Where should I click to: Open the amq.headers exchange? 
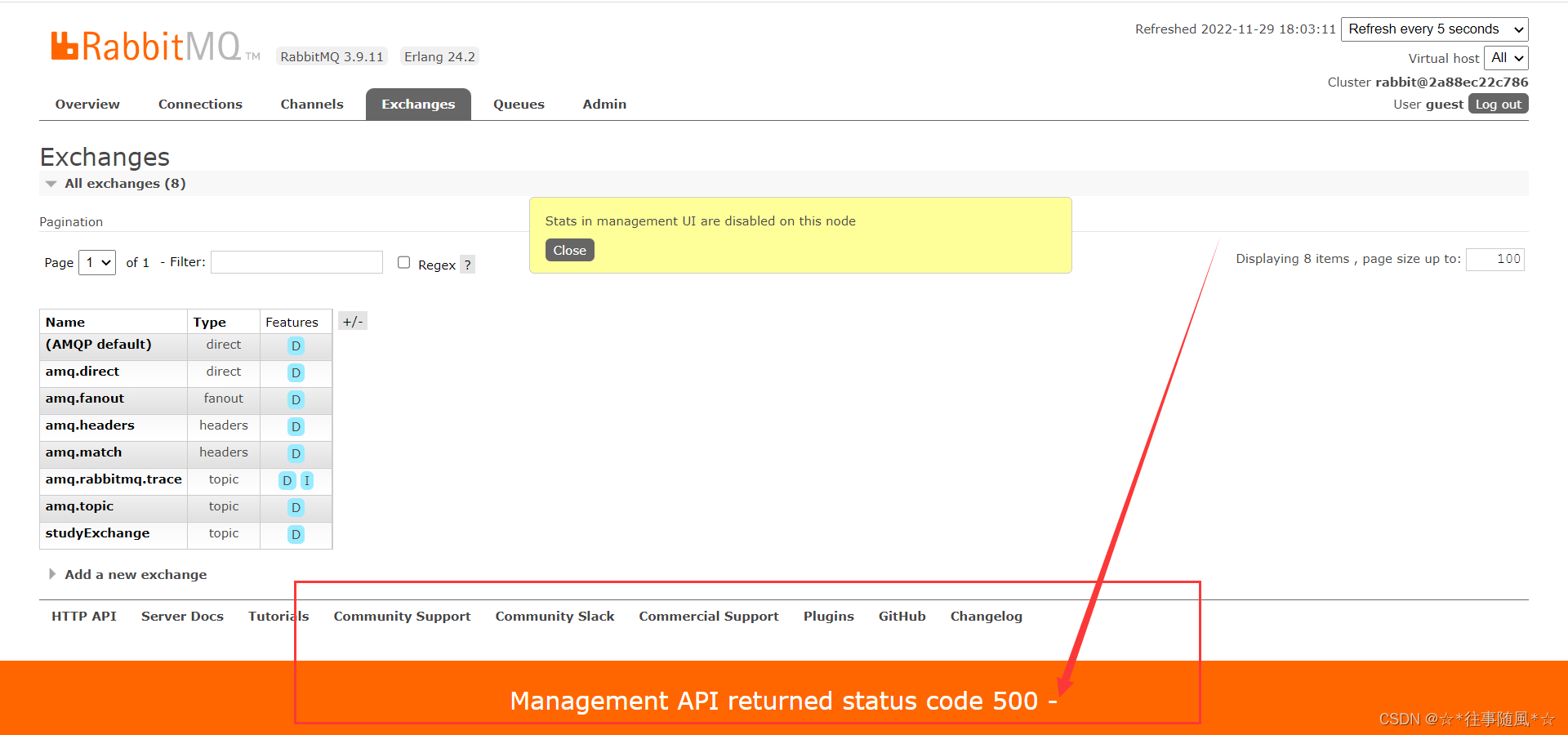pos(90,425)
